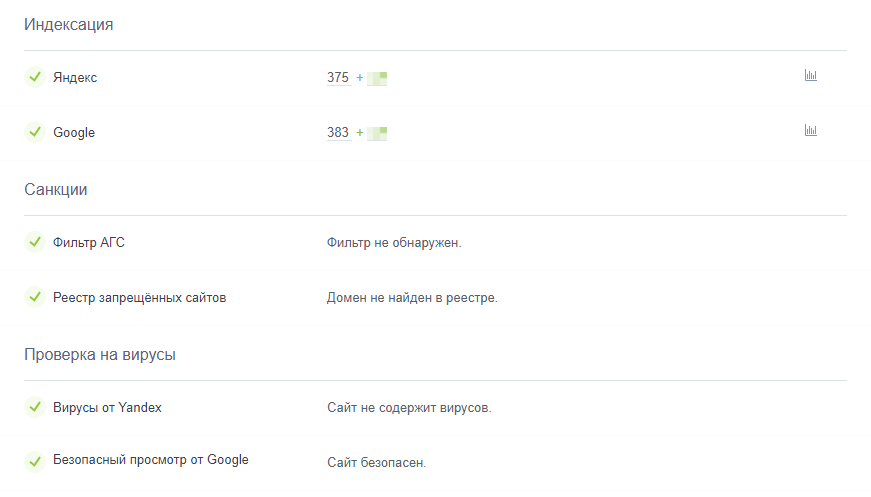The image size is (871, 497).
Task: Click the Санкции section heading
Action: pos(56,189)
